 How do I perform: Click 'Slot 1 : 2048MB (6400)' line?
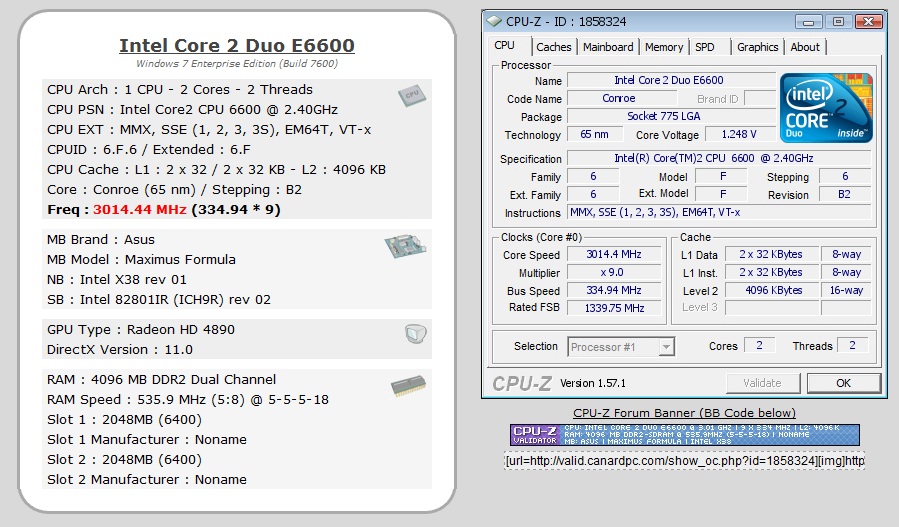[124, 420]
